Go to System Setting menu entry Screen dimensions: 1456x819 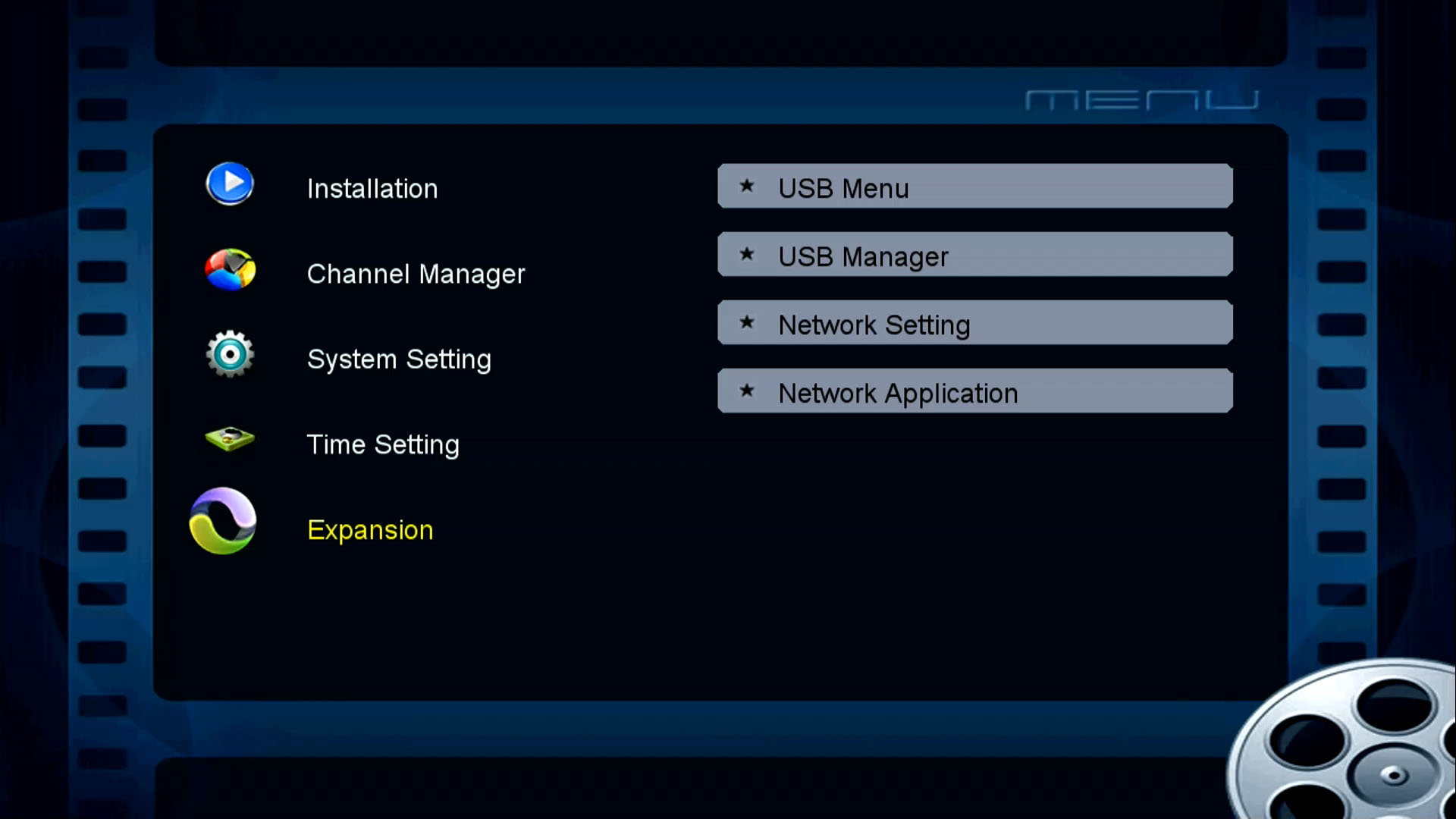[x=399, y=359]
